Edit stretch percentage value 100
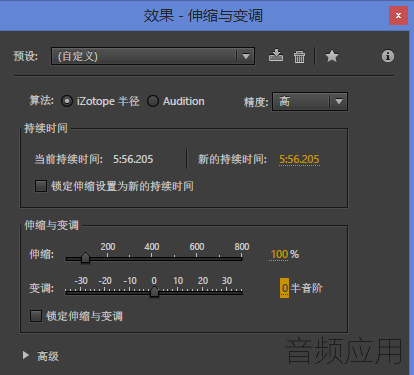 [x=279, y=255]
